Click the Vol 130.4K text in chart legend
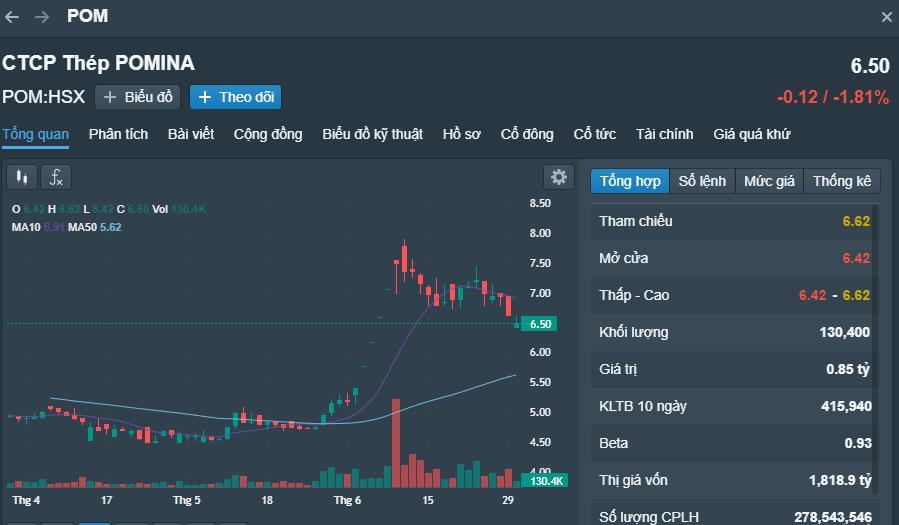Screen dimensions: 899x525 179,209
